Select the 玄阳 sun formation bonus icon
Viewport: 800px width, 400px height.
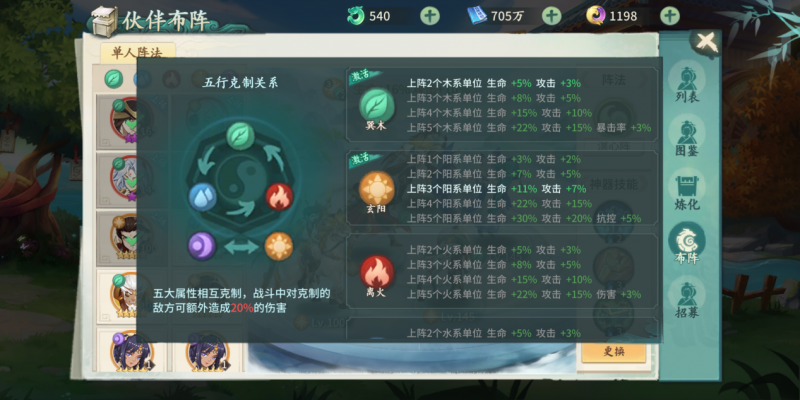(x=377, y=188)
